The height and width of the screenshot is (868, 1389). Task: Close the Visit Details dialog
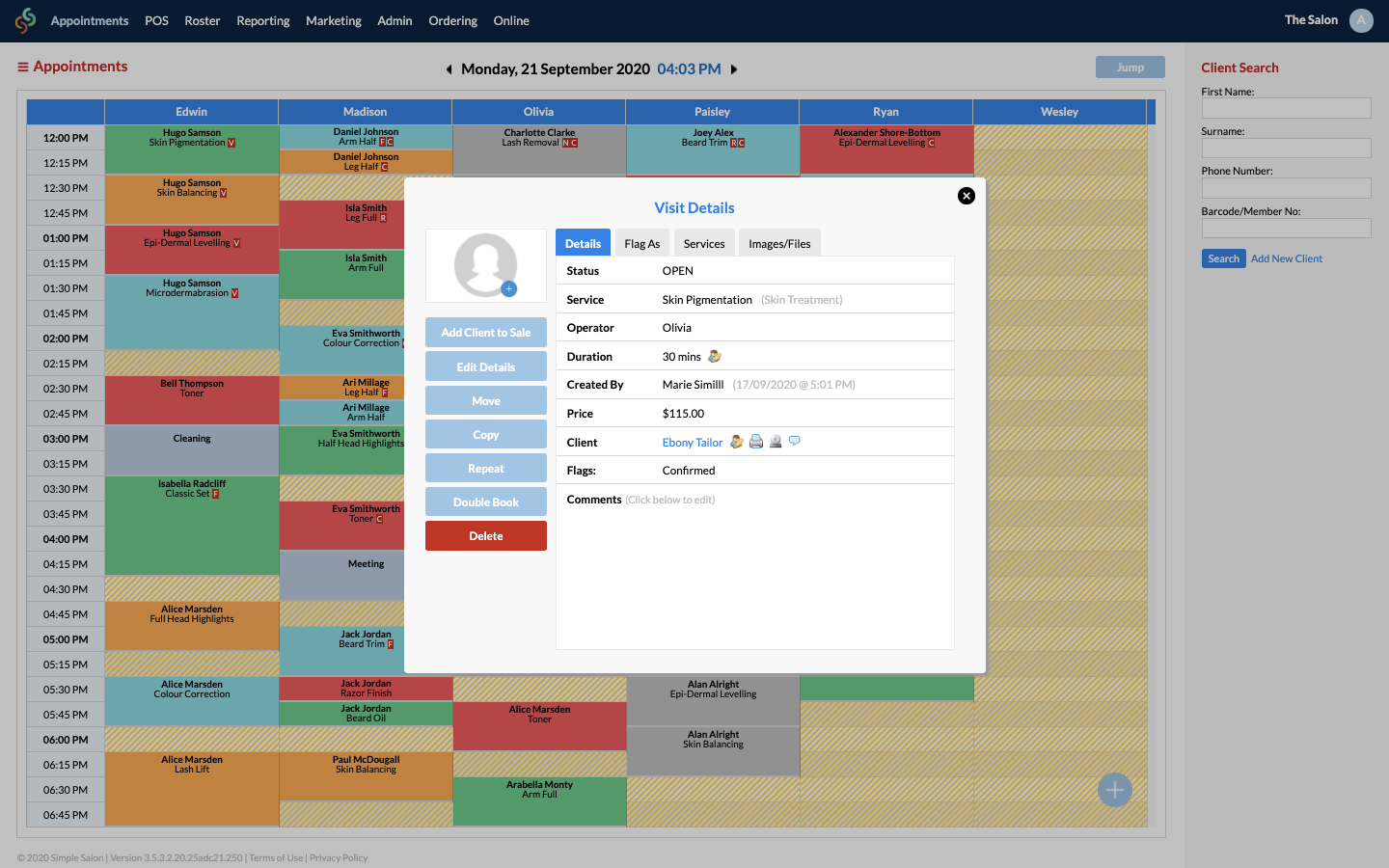point(966,196)
